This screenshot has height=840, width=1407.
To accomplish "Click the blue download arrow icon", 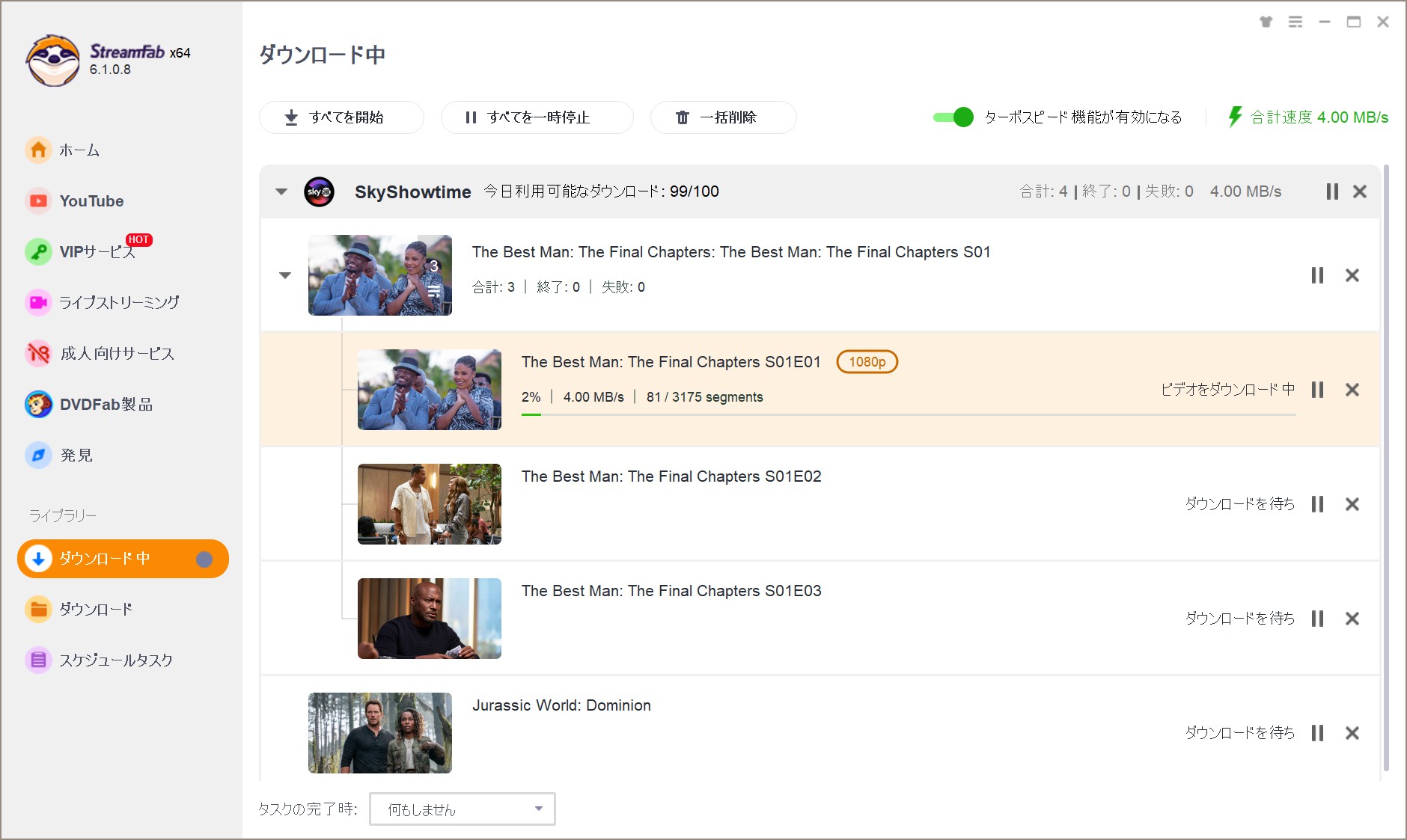I will [38, 559].
